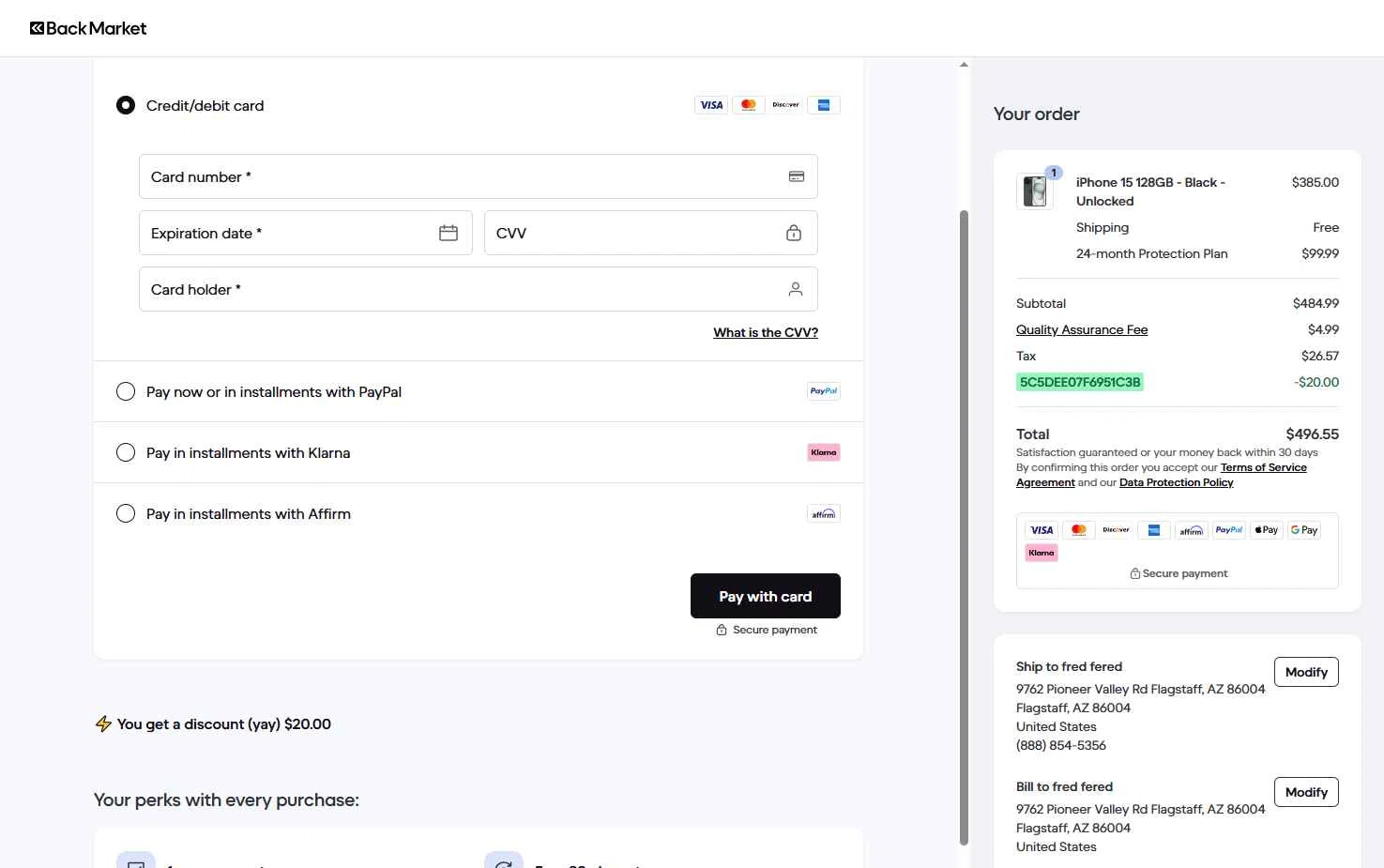Open the Quality Assurance Fee link
This screenshot has width=1384, height=868.
click(x=1082, y=329)
